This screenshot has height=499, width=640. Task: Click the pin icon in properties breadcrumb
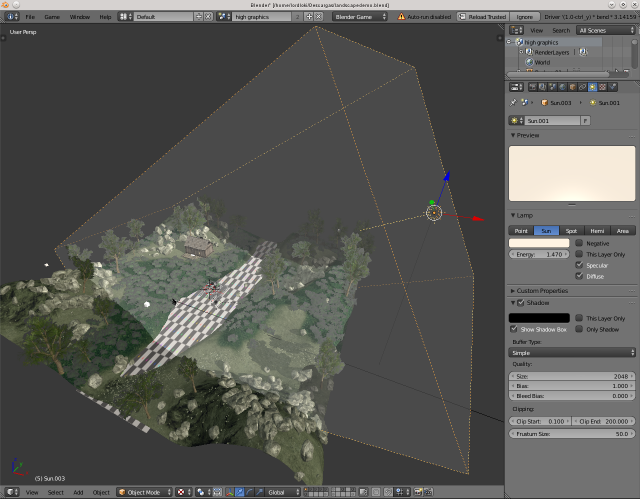coord(514,102)
